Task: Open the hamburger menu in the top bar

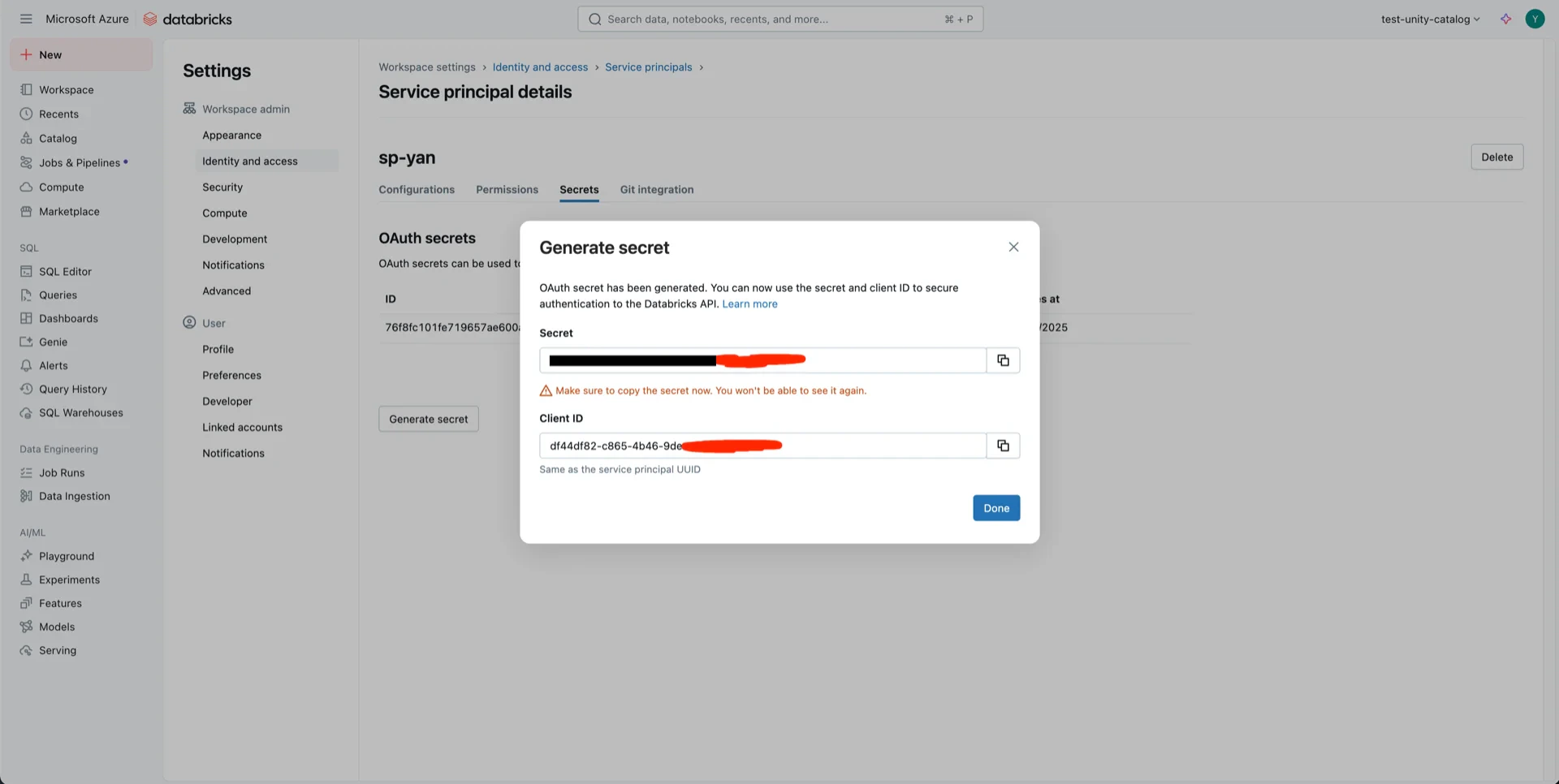Action: point(26,19)
